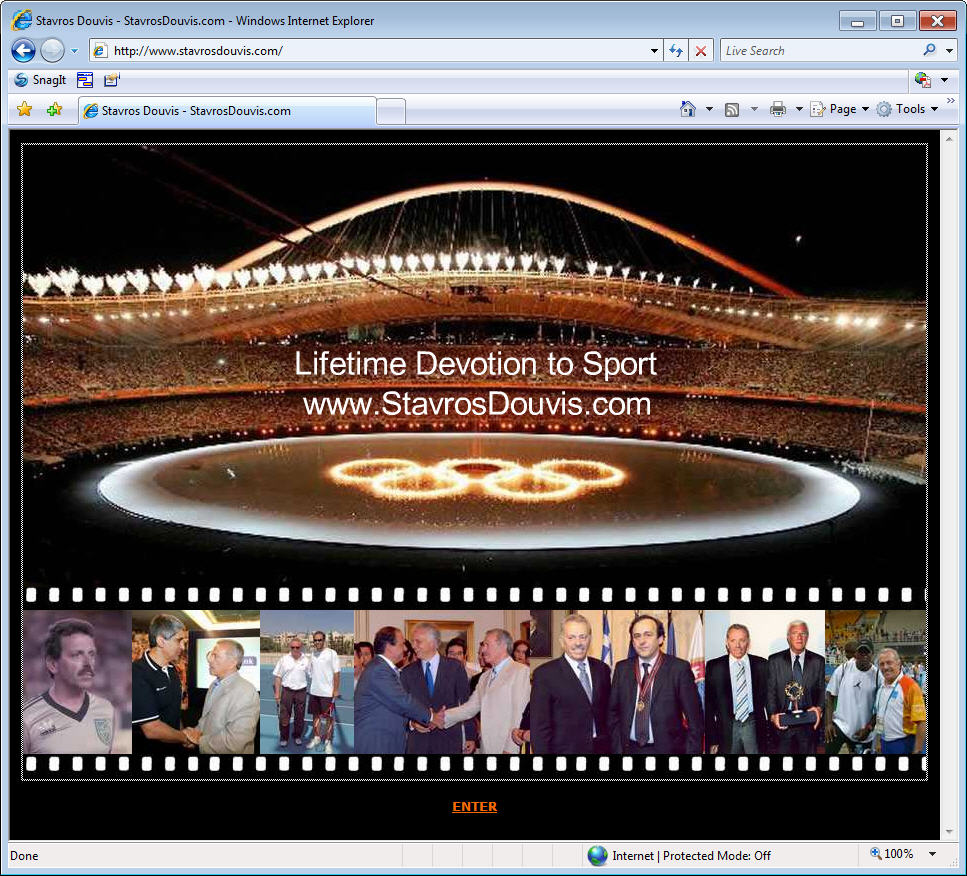The width and height of the screenshot is (967, 876).
Task: Expand the Print options dropdown arrow
Action: [799, 109]
